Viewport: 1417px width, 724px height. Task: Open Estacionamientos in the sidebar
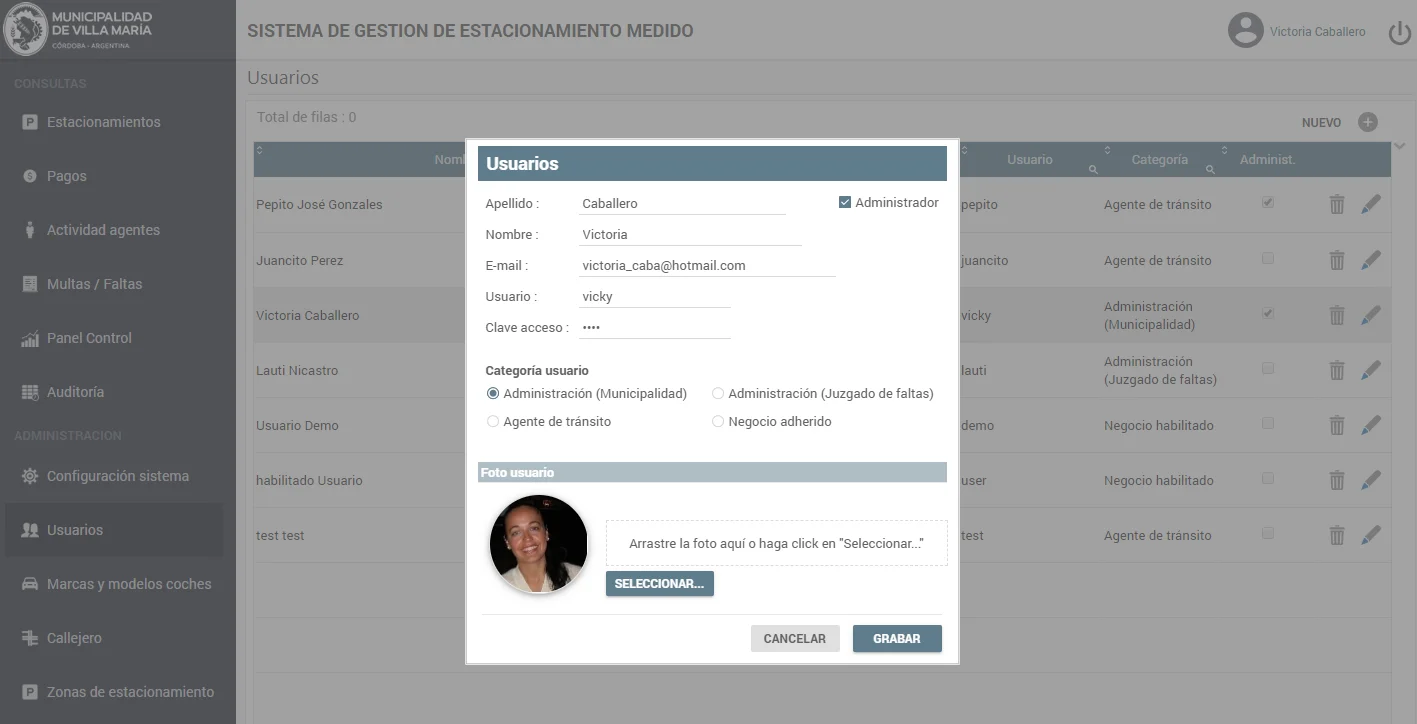[103, 122]
